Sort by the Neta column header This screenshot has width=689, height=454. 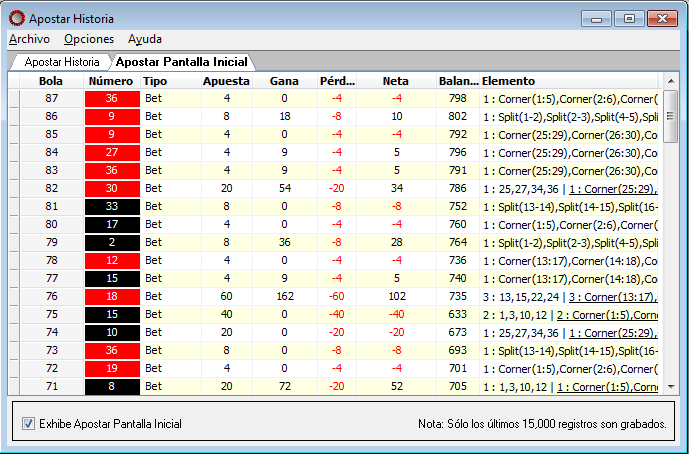tap(396, 81)
